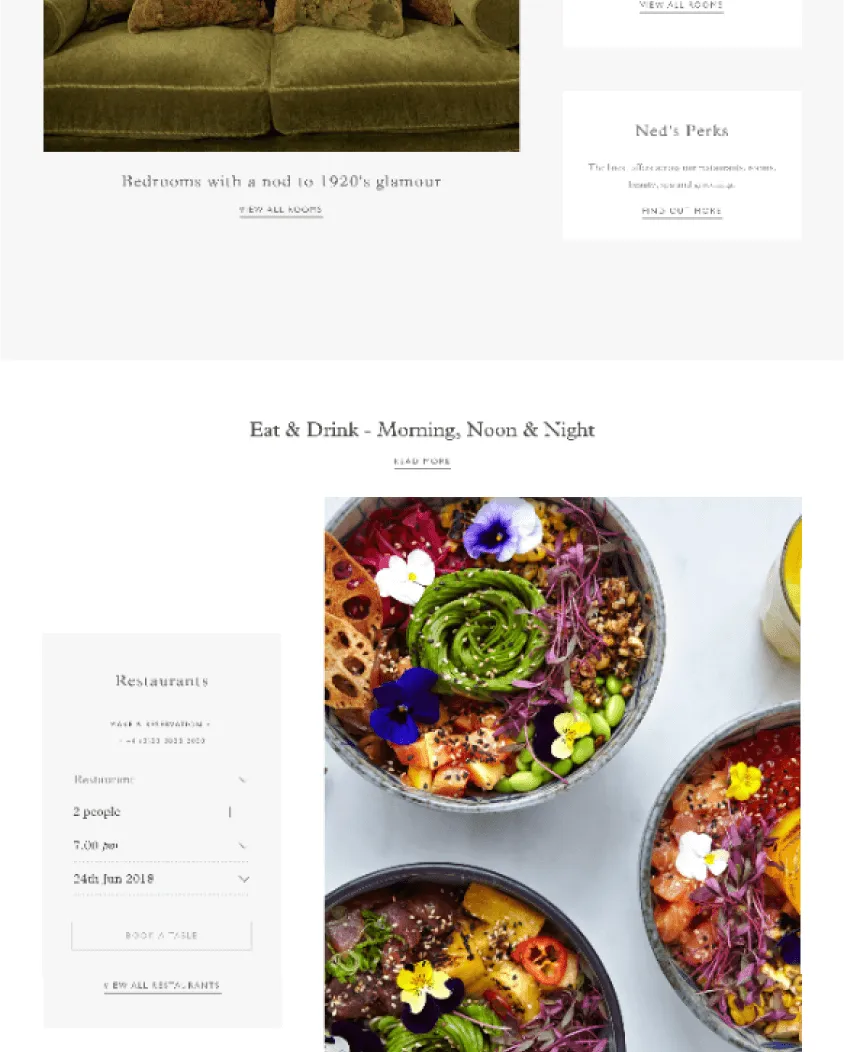This screenshot has height=1052, width=844.
Task: Open the 7.00 pm time dropdown
Action: tap(161, 845)
